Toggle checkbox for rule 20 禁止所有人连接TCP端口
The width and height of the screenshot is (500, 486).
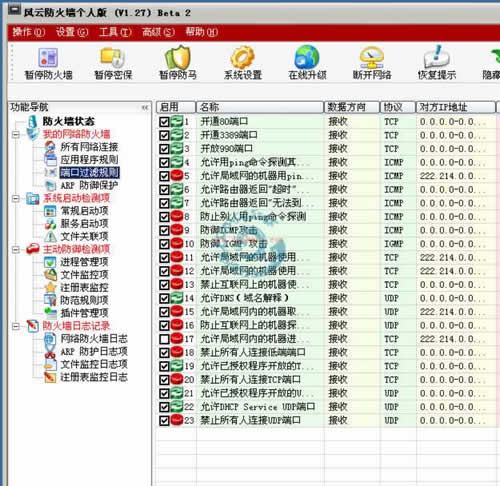point(164,380)
